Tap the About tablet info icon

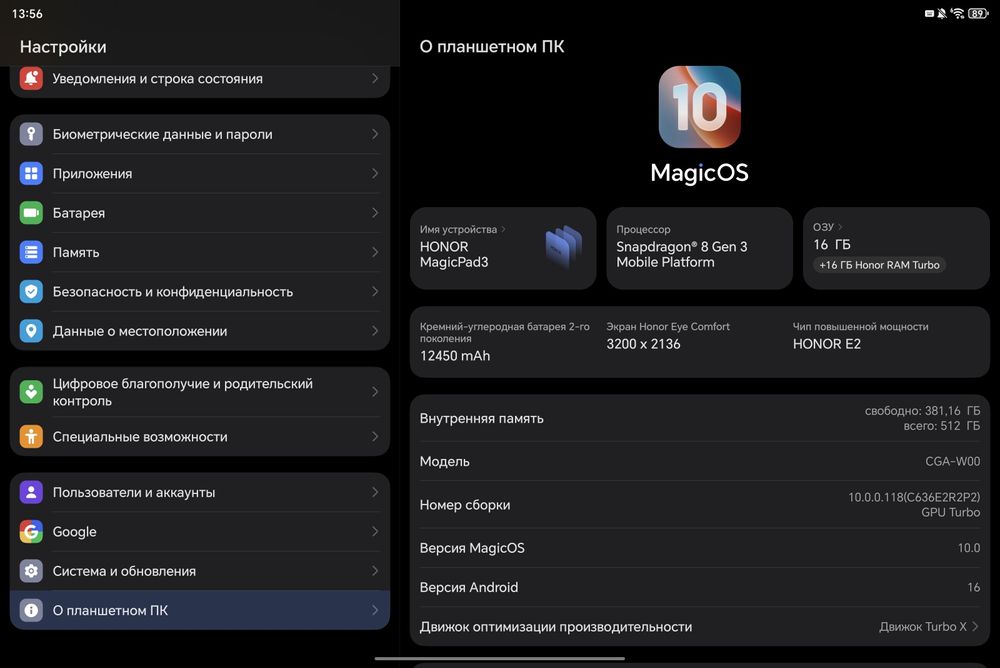point(31,611)
